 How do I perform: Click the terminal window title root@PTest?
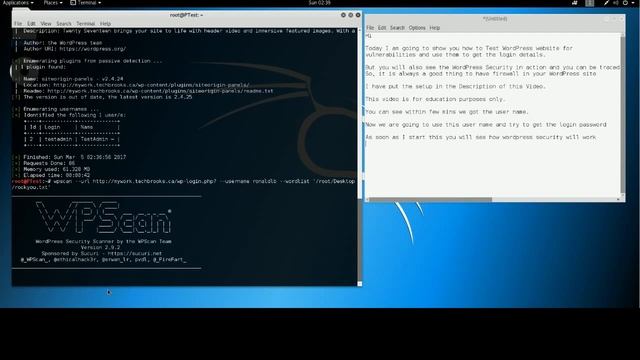point(187,15)
